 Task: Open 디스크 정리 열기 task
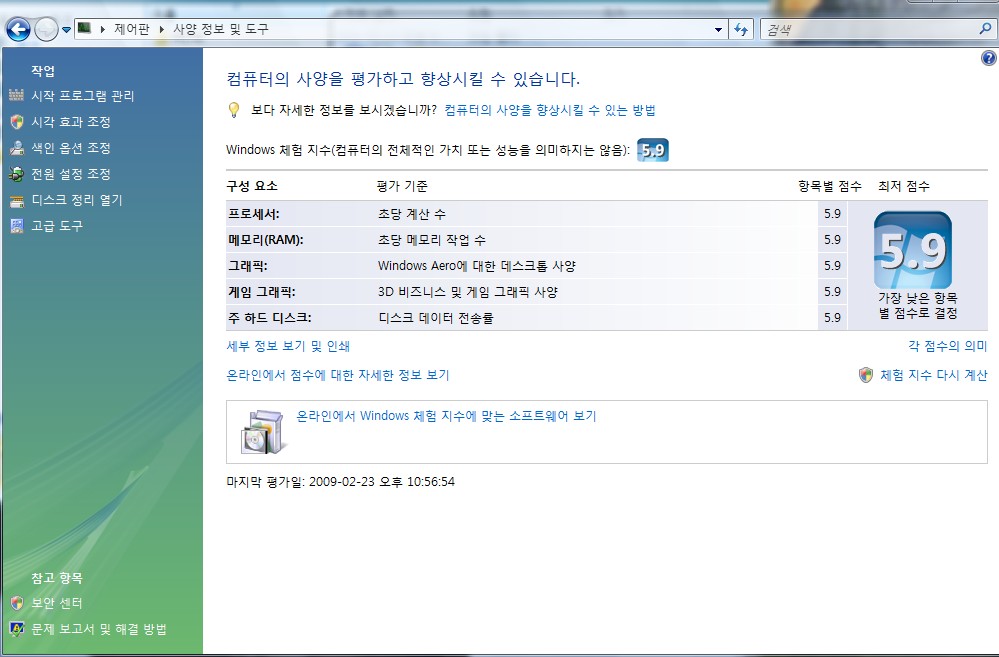tap(77, 200)
